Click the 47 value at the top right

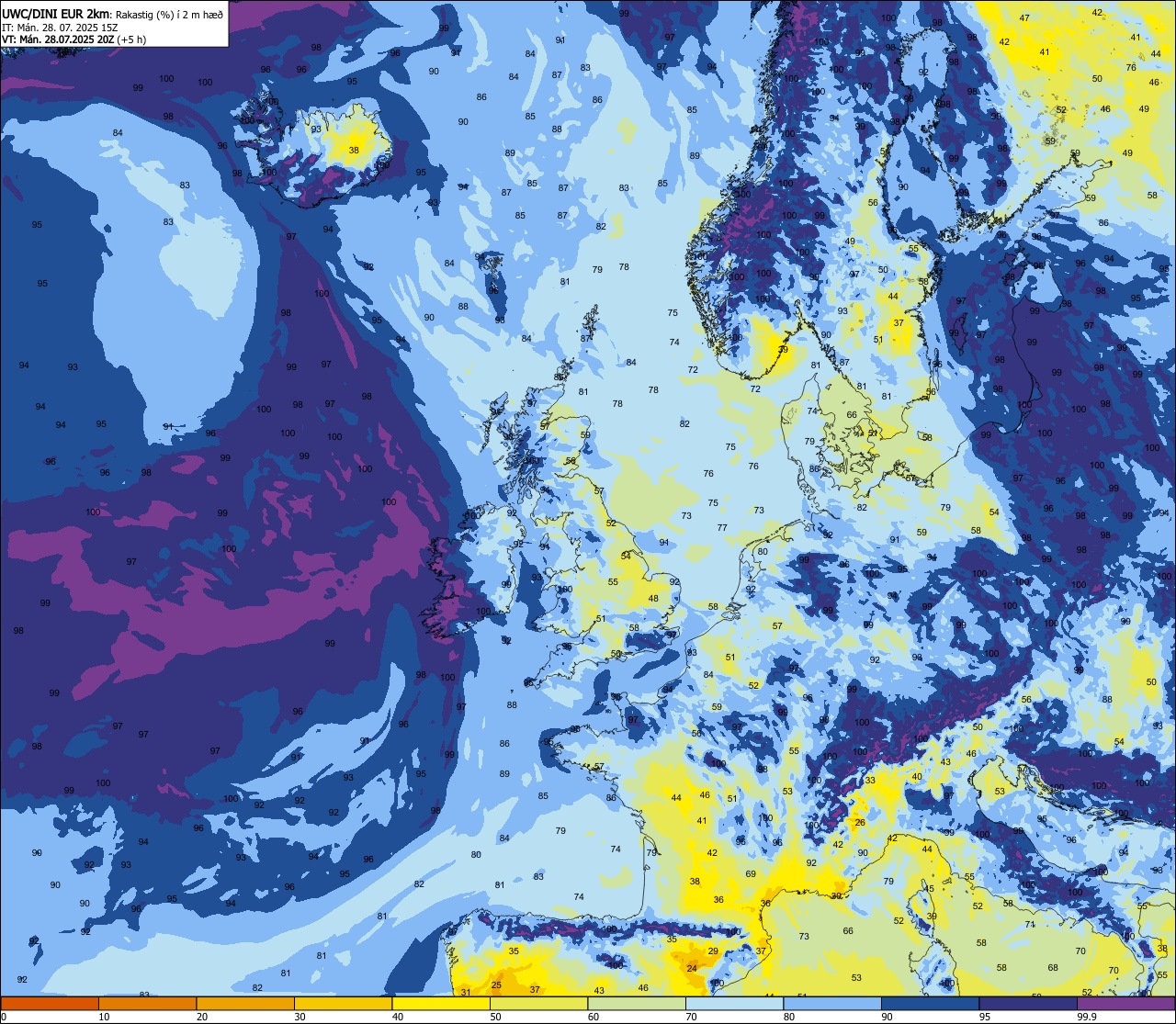coord(1024,18)
